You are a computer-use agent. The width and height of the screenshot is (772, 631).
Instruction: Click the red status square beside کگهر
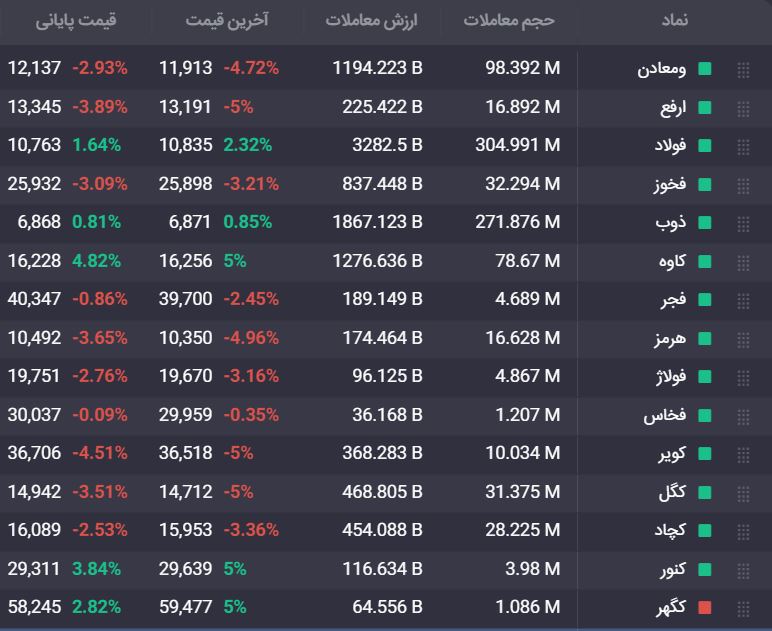click(705, 608)
